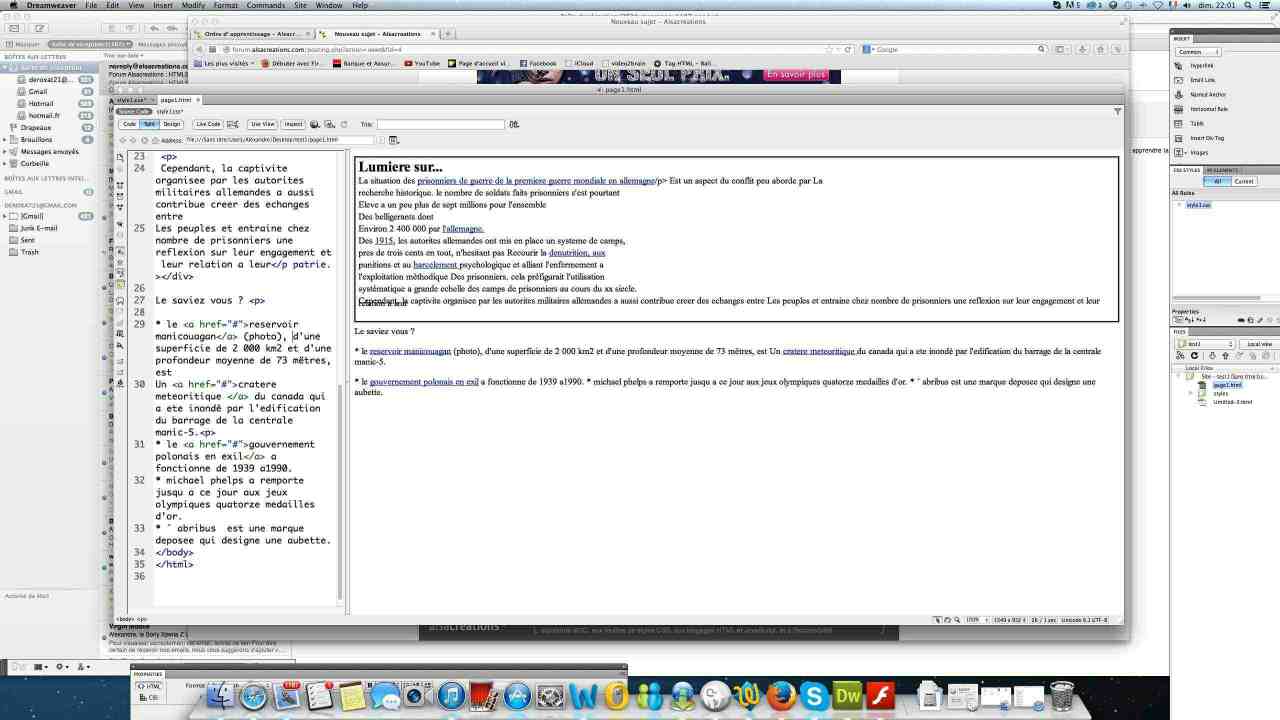Open the App Store from the Dock
1280x720 pixels.
[517, 695]
